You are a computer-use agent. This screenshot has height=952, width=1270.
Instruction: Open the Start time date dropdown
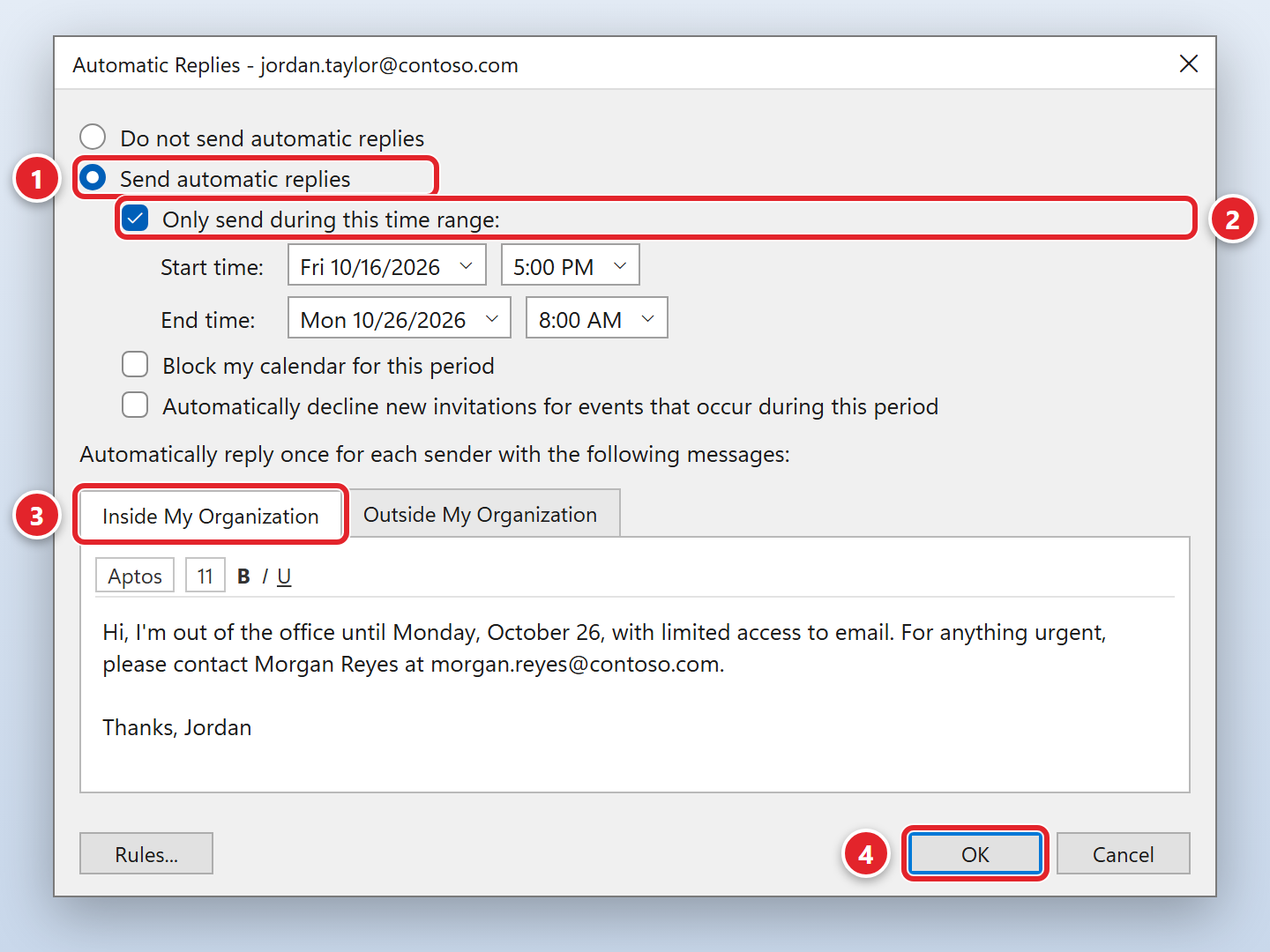387,265
